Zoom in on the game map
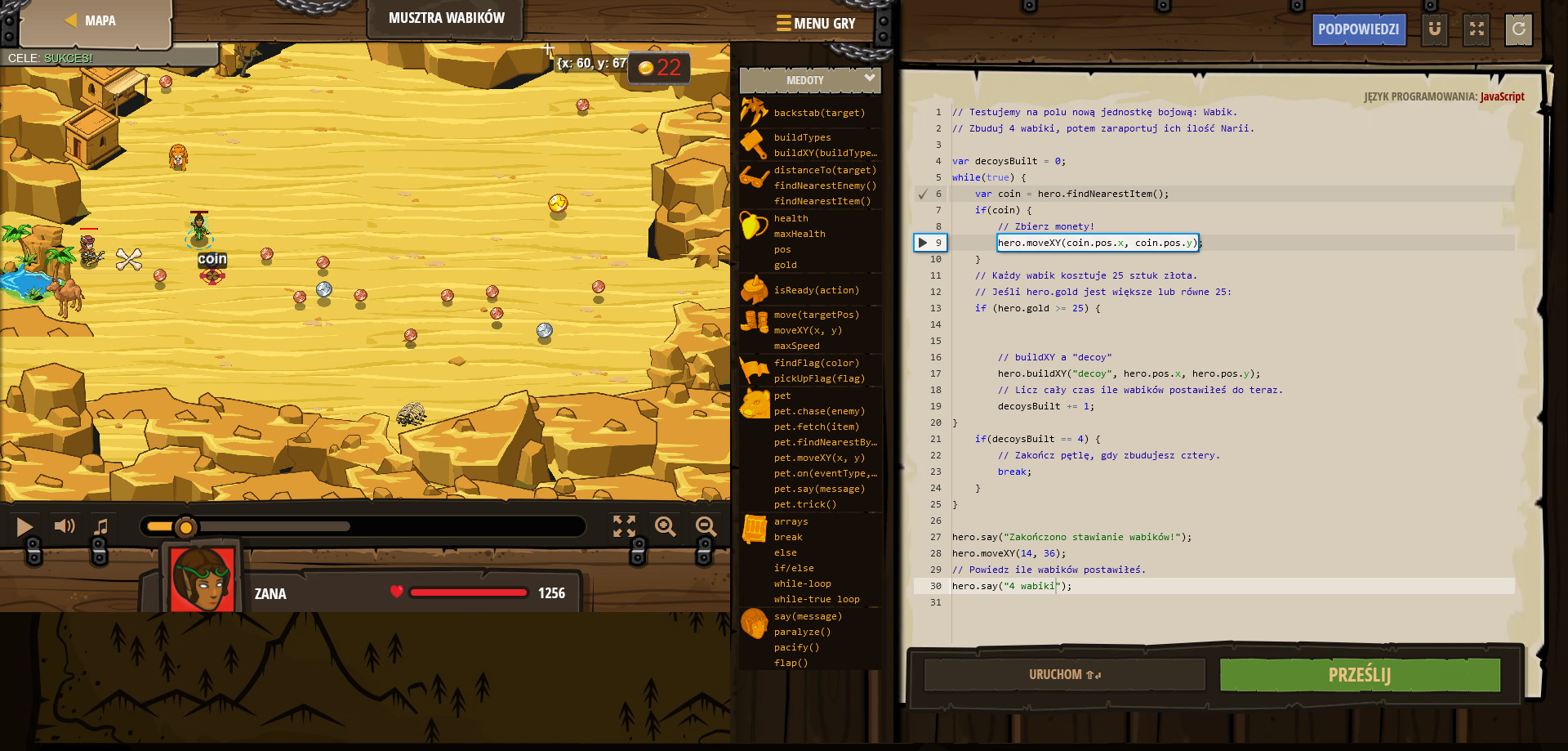Image resolution: width=1568 pixels, height=751 pixels. point(666,526)
